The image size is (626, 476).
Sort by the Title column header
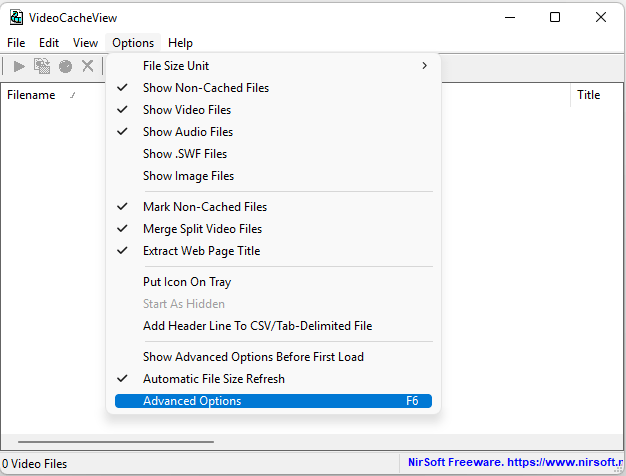pos(597,95)
